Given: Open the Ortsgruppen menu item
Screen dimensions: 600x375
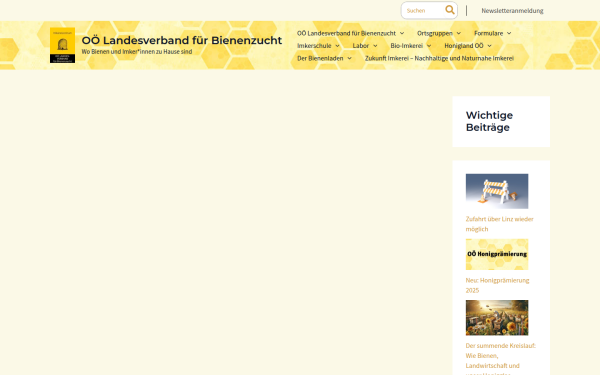Looking at the screenshot, I should 435,33.
